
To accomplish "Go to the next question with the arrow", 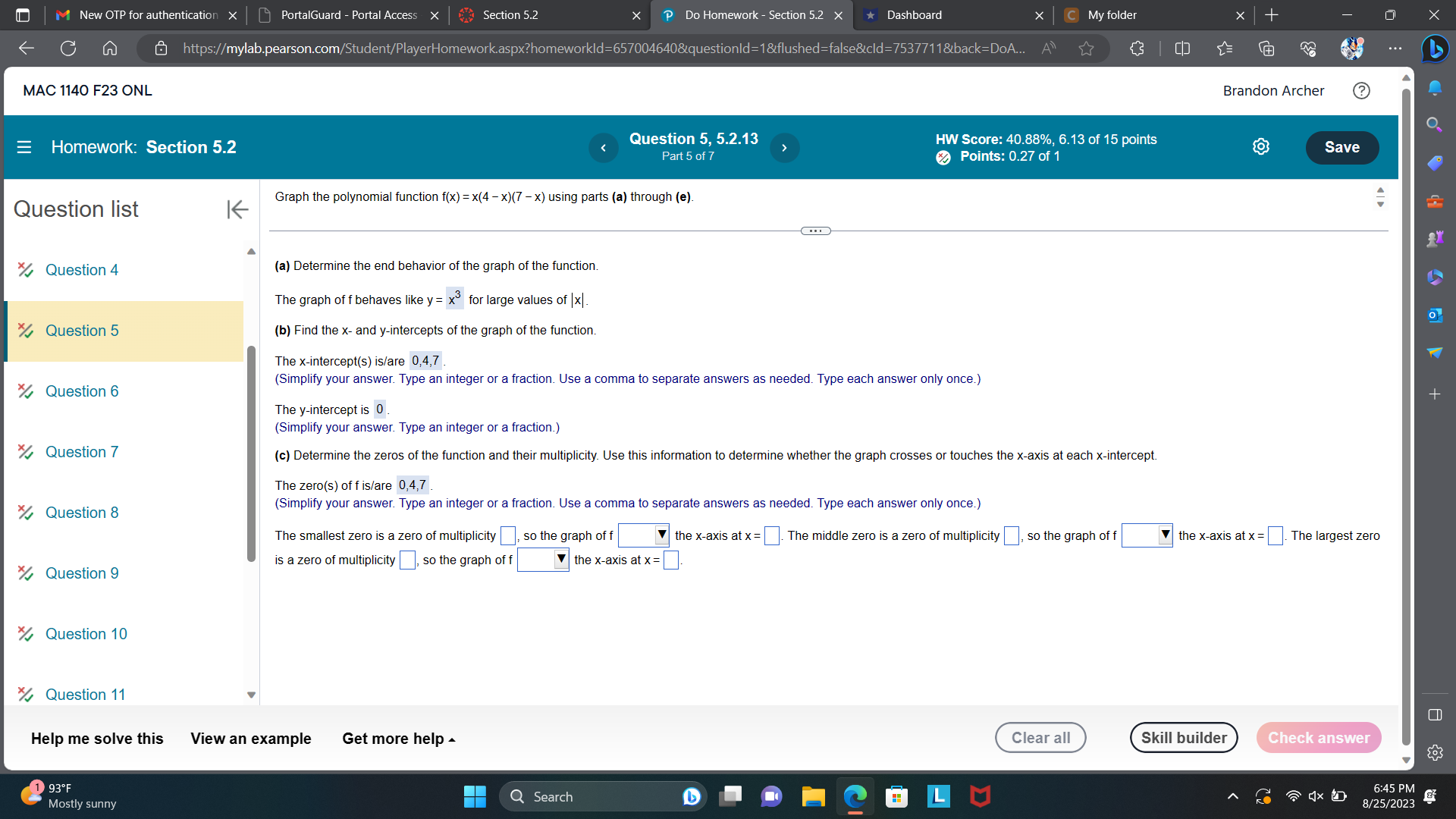I will (784, 148).
